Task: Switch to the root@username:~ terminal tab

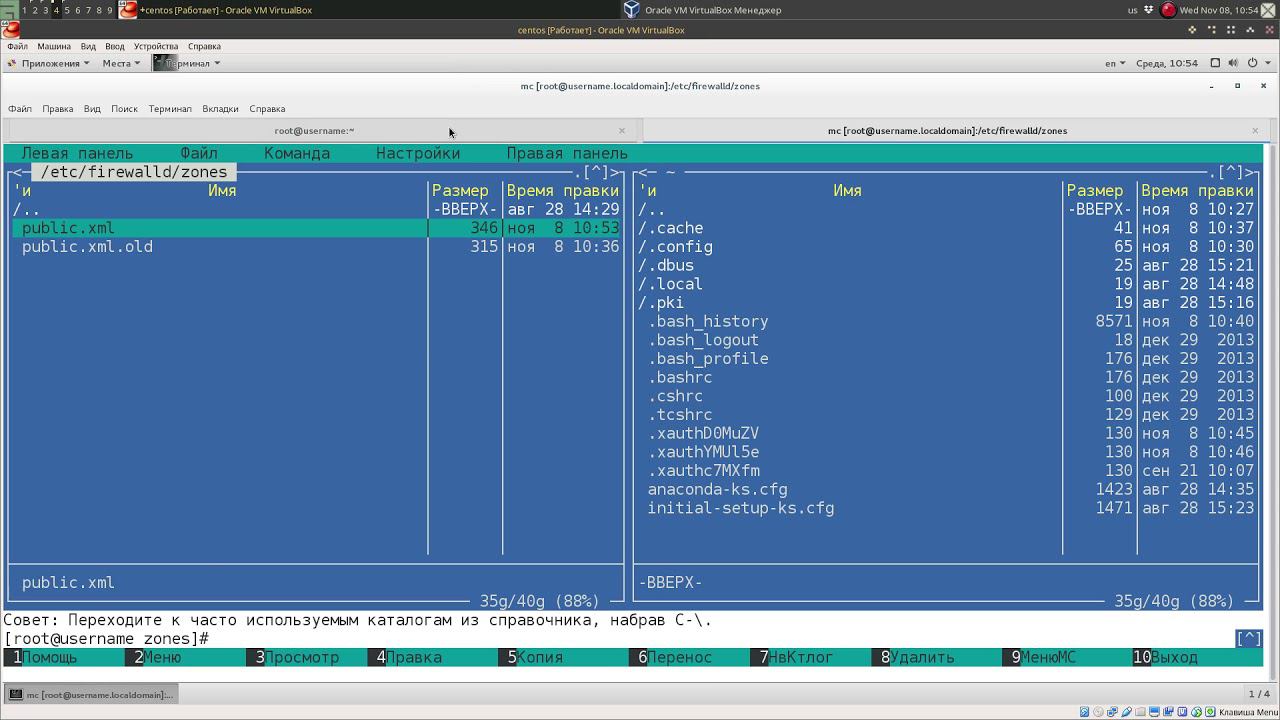Action: (314, 131)
